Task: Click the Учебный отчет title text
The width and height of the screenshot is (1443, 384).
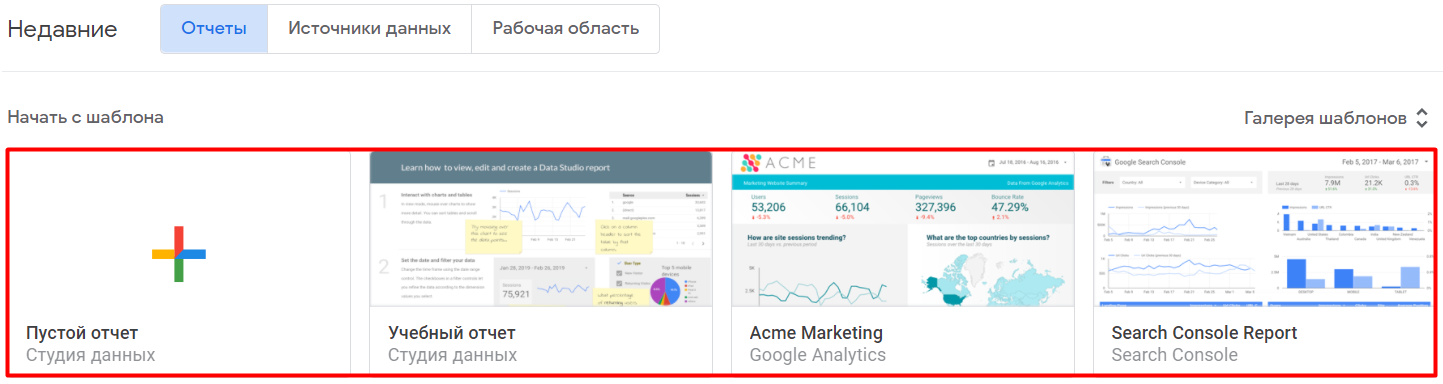Action: (x=451, y=333)
